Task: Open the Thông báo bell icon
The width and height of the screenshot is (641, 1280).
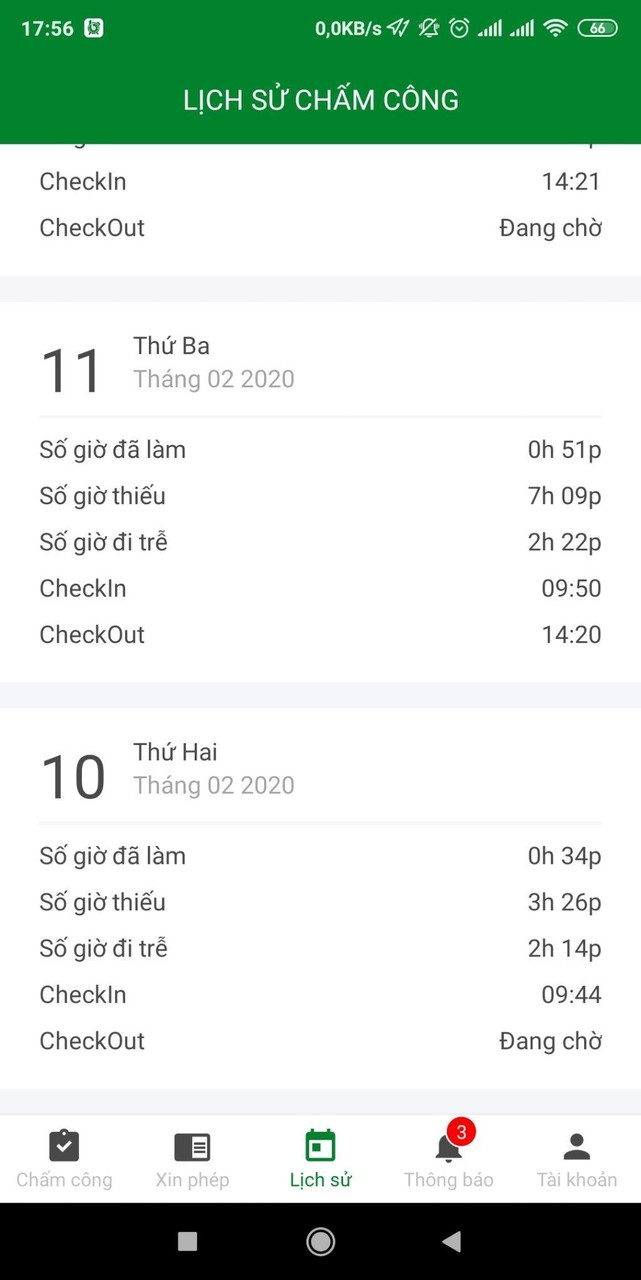Action: pos(447,1147)
